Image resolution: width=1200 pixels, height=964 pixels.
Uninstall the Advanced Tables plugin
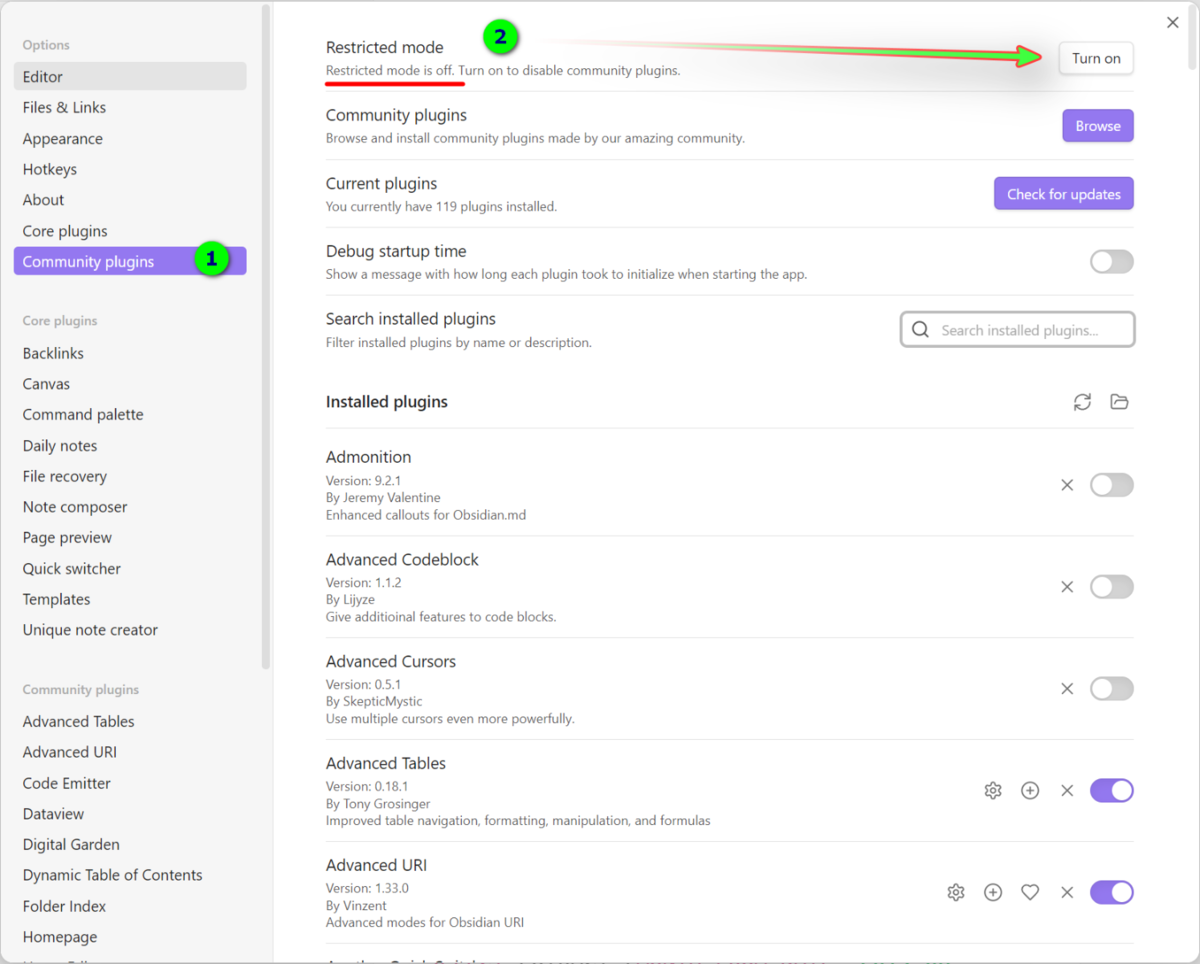[1067, 791]
